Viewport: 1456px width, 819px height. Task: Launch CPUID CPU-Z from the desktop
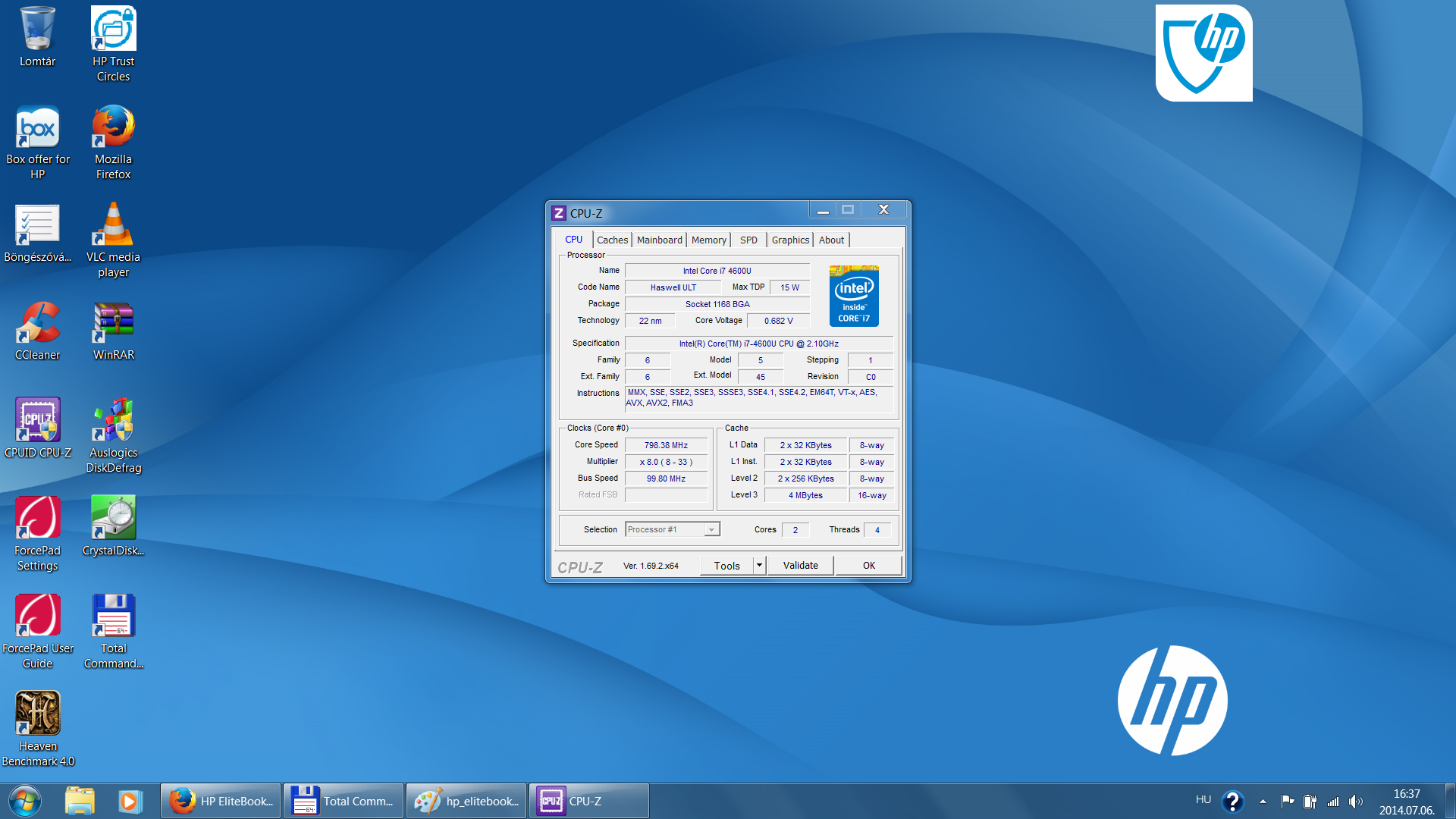pos(38,421)
